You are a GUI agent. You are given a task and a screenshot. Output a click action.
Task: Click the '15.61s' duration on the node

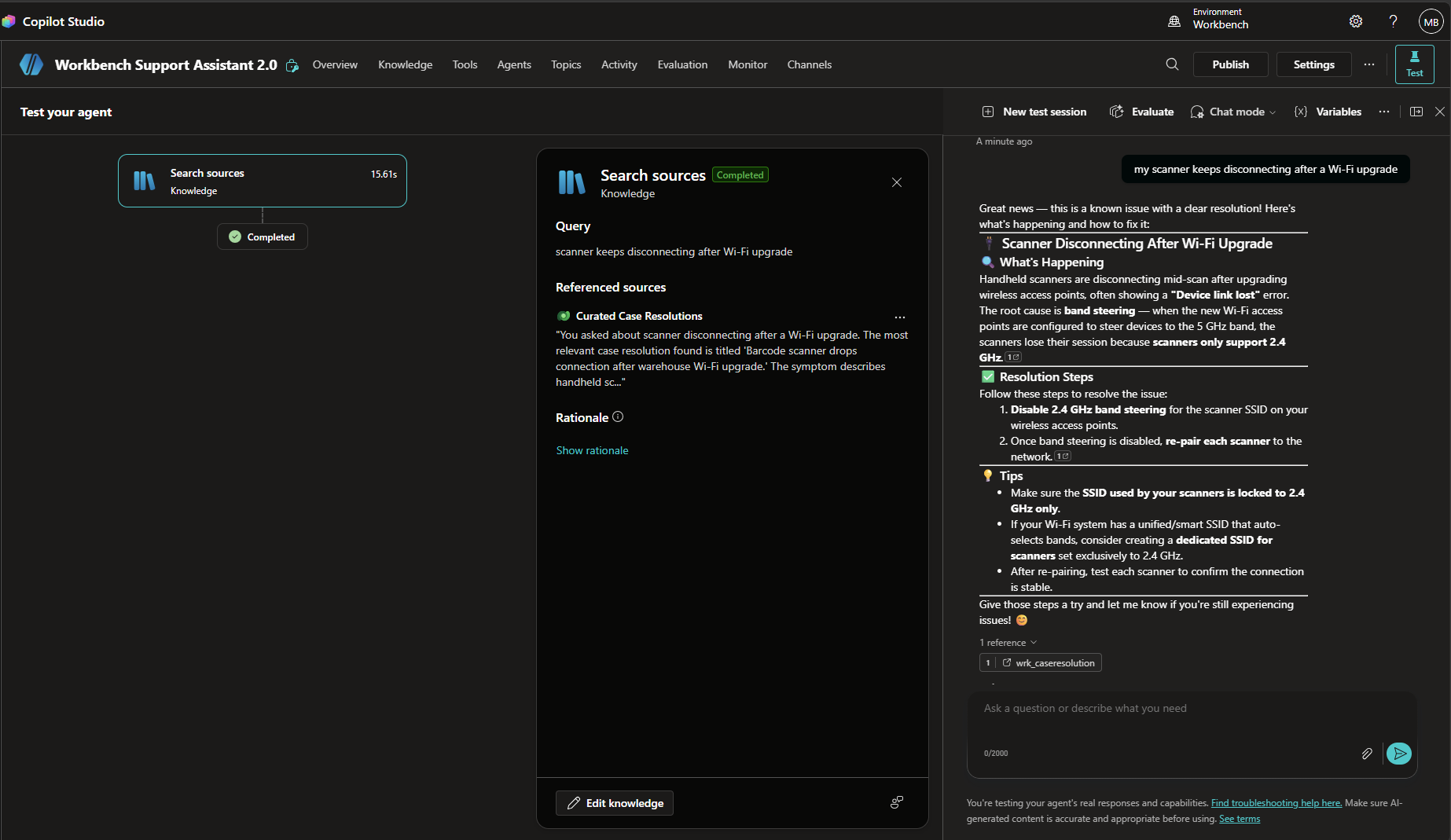(x=384, y=174)
